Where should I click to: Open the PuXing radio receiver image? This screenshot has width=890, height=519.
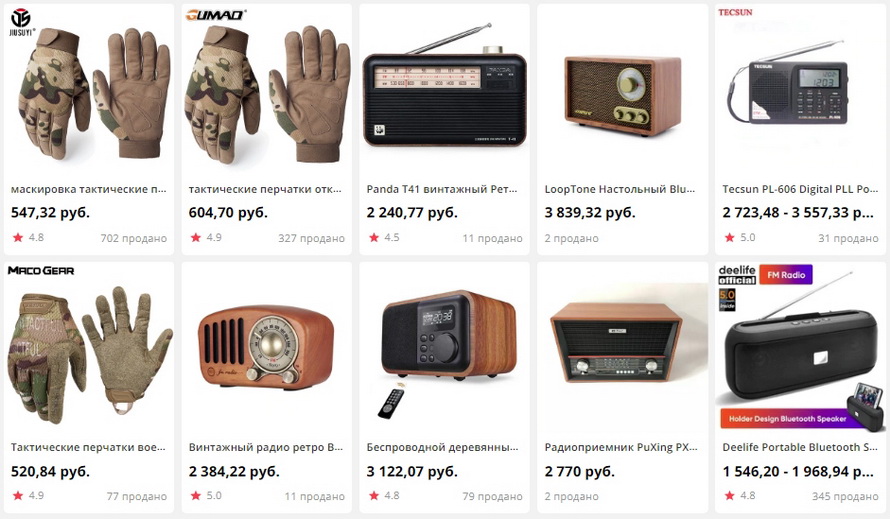(x=616, y=344)
